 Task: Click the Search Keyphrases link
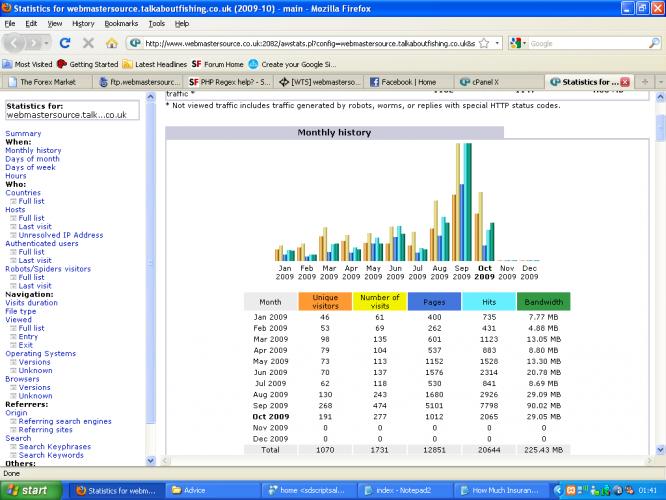[55, 446]
